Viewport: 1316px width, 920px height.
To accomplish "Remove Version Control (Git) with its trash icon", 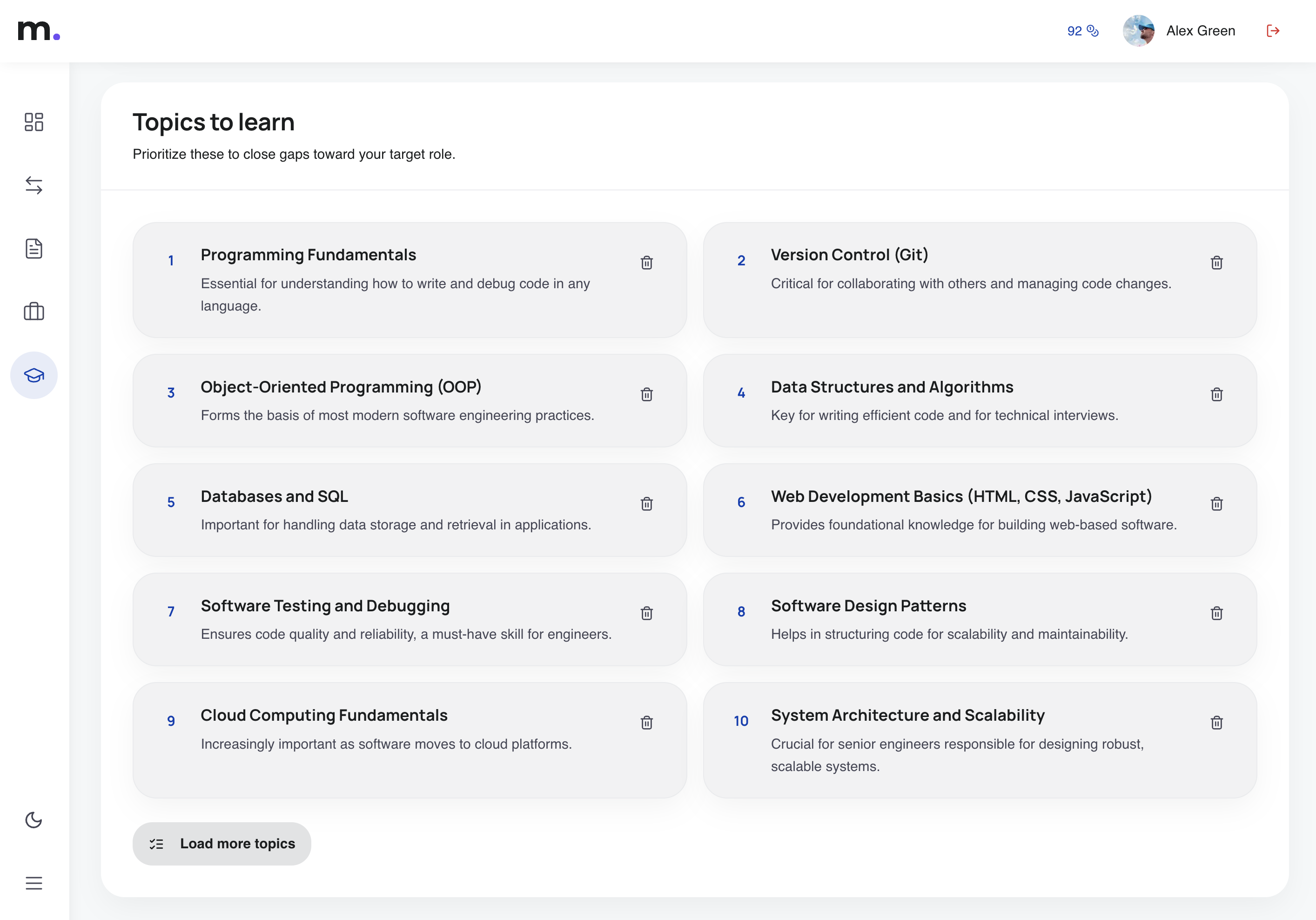I will (1217, 263).
